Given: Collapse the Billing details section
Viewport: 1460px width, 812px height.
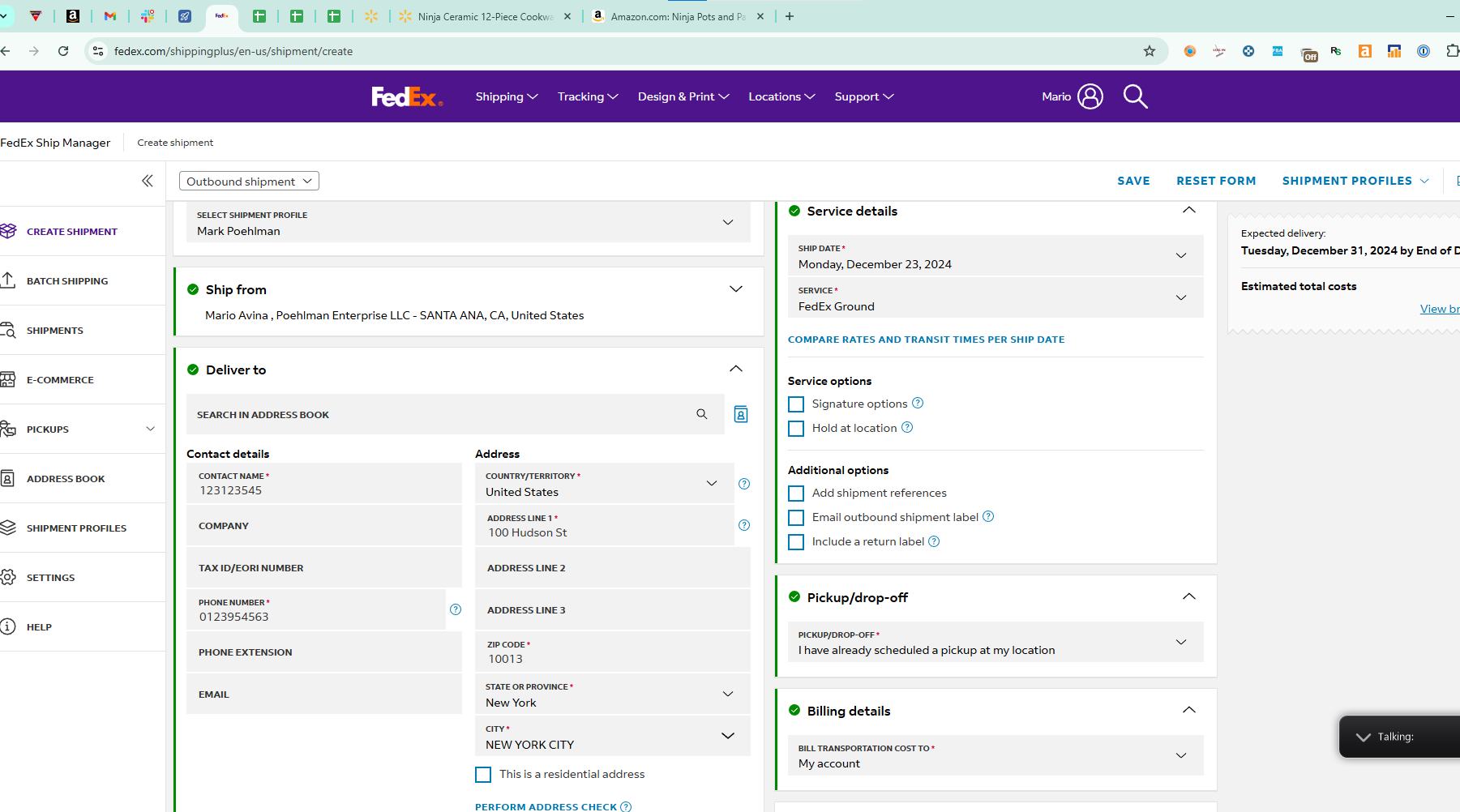Looking at the screenshot, I should (1189, 710).
